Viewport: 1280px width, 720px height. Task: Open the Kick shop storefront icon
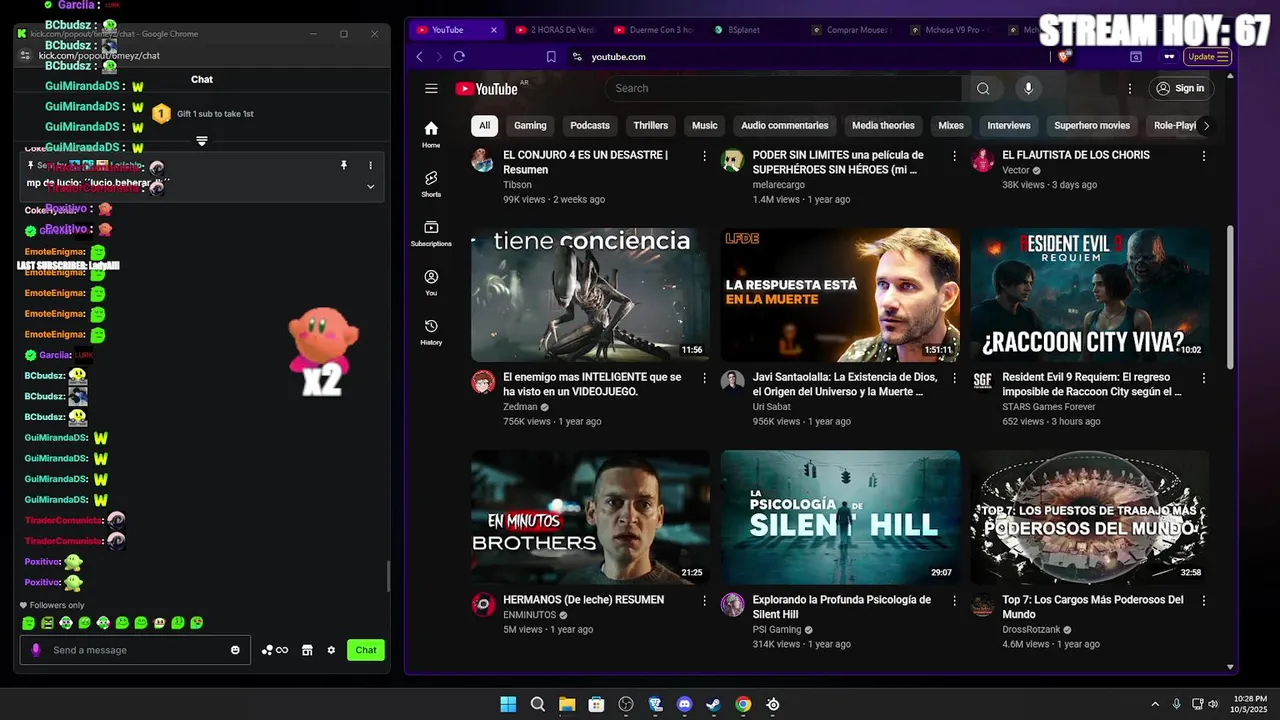[x=307, y=650]
